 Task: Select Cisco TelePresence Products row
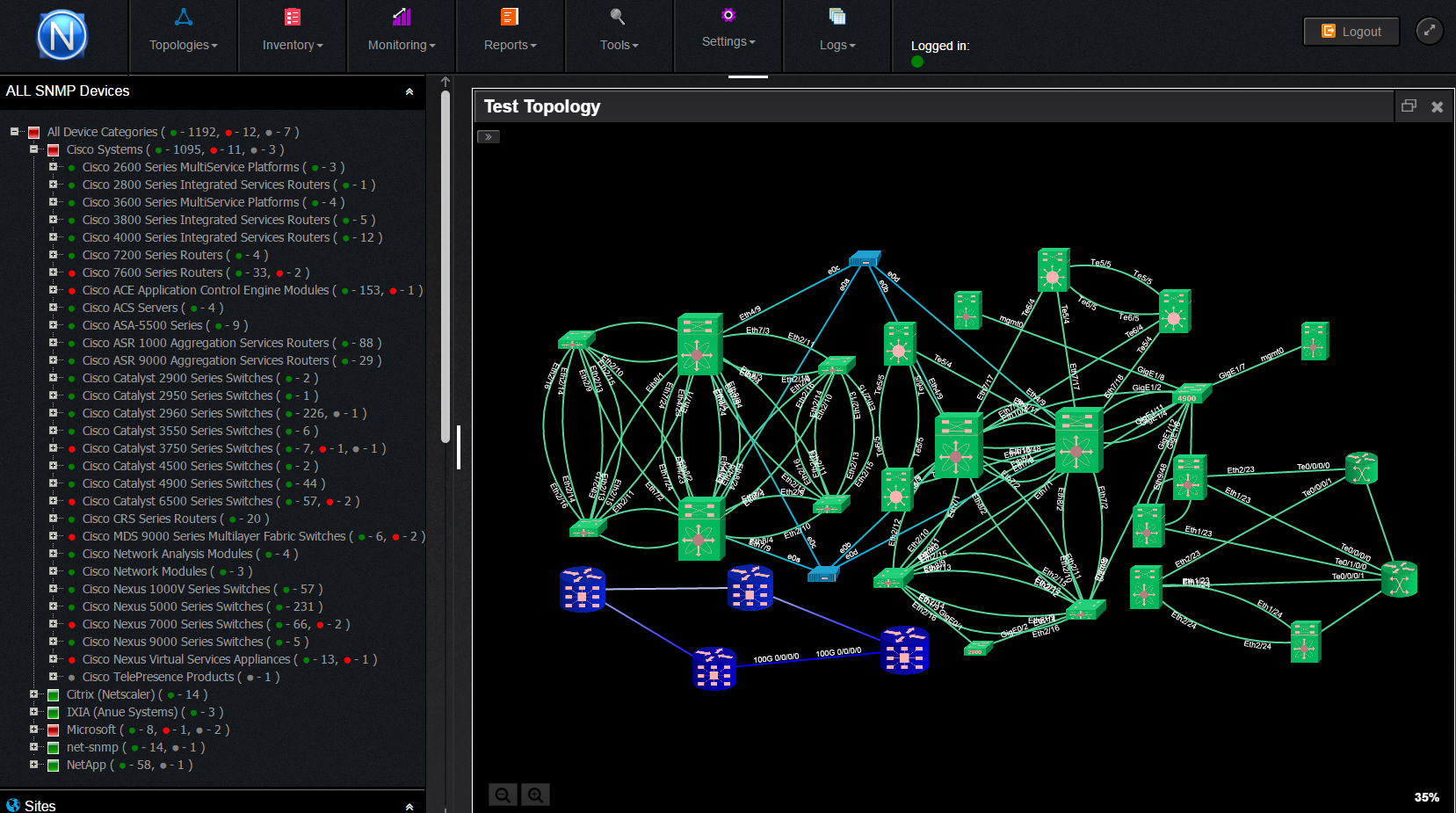point(158,677)
